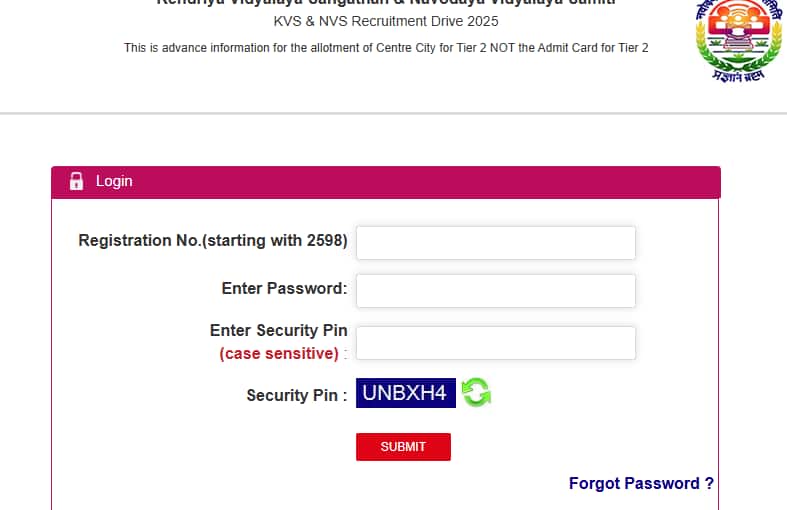Click the red (case sensitive) note

(279, 353)
